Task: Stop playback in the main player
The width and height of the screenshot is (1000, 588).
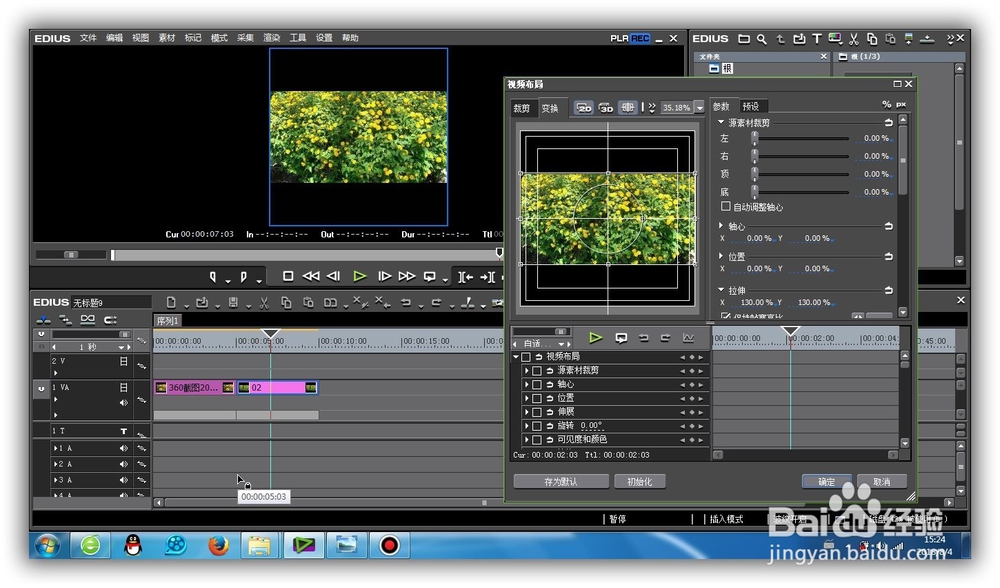Action: [x=288, y=276]
